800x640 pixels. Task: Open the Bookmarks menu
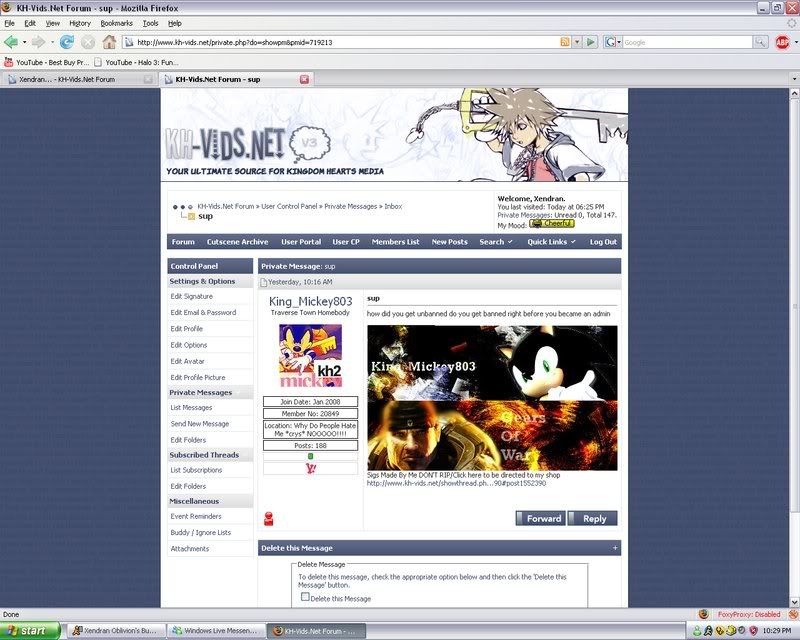116,23
